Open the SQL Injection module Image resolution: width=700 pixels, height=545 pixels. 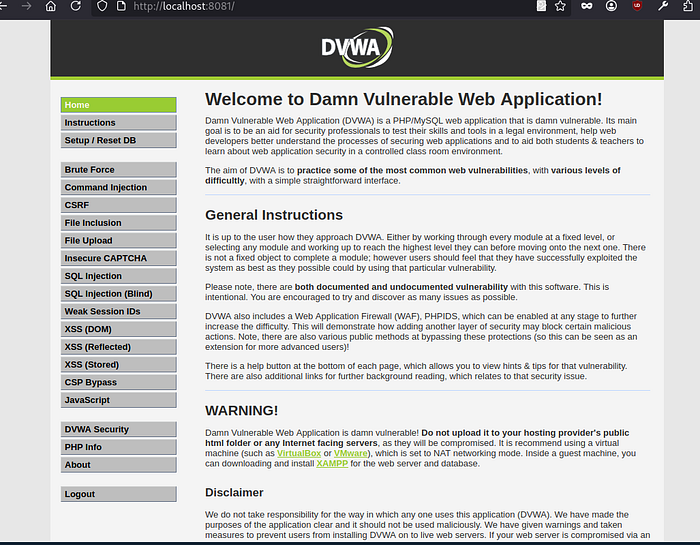point(119,276)
